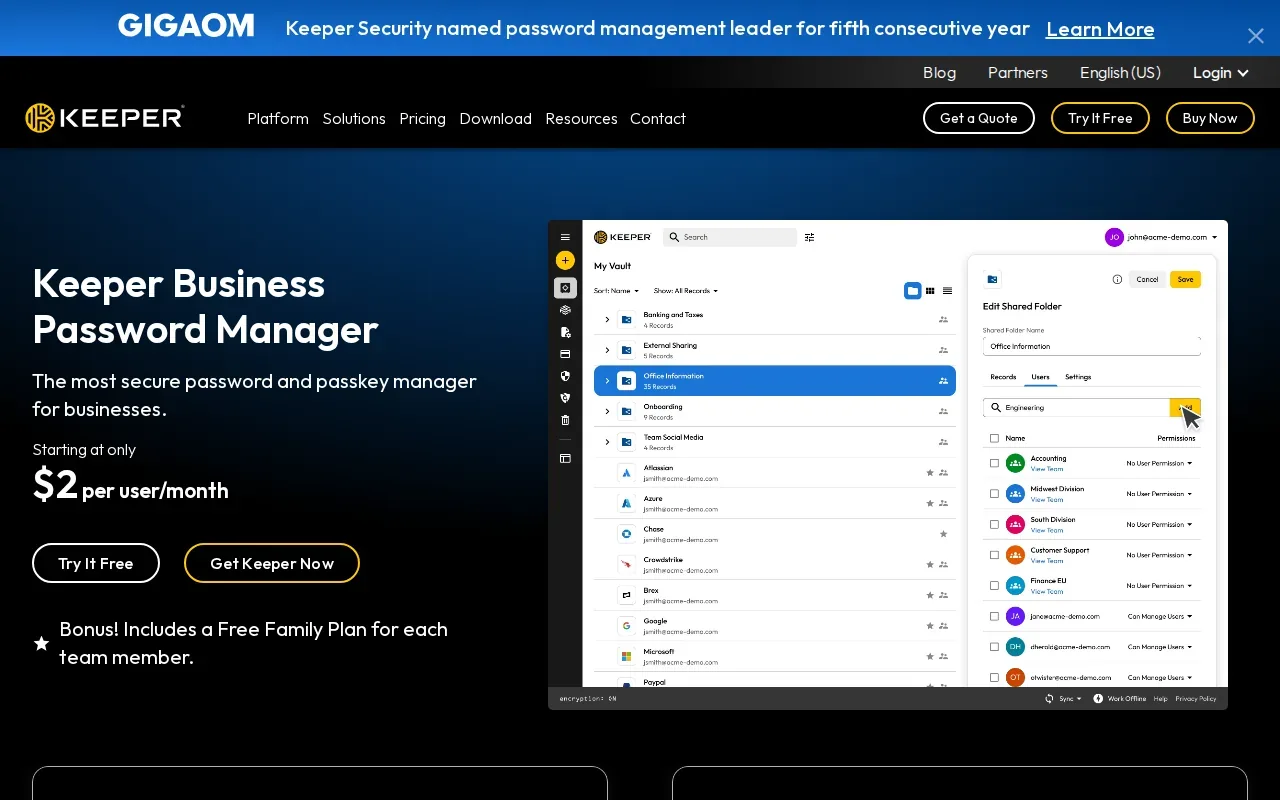This screenshot has height=800, width=1280.
Task: Check the select-all Name checkbox
Action: click(994, 438)
